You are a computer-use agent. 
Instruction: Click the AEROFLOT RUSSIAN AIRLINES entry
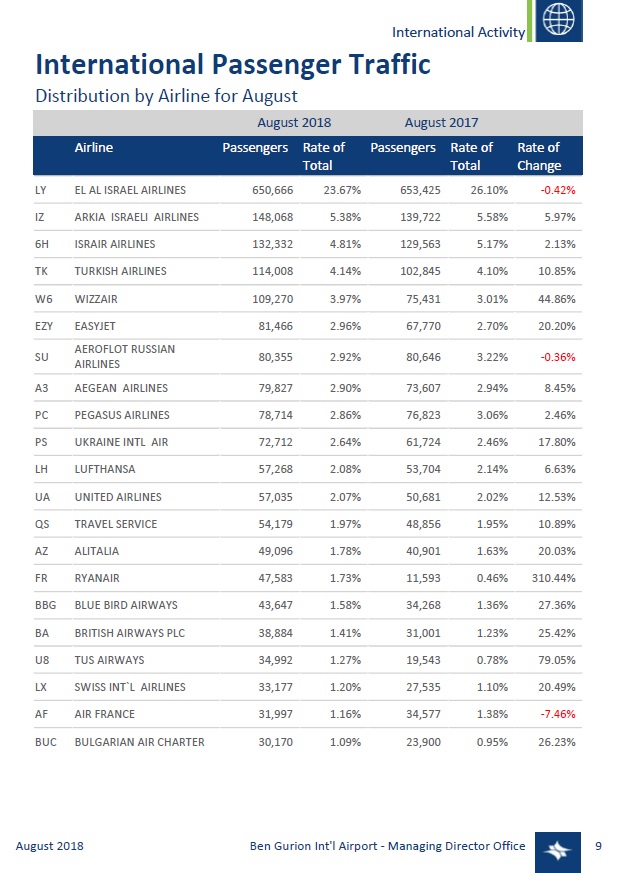(124, 356)
